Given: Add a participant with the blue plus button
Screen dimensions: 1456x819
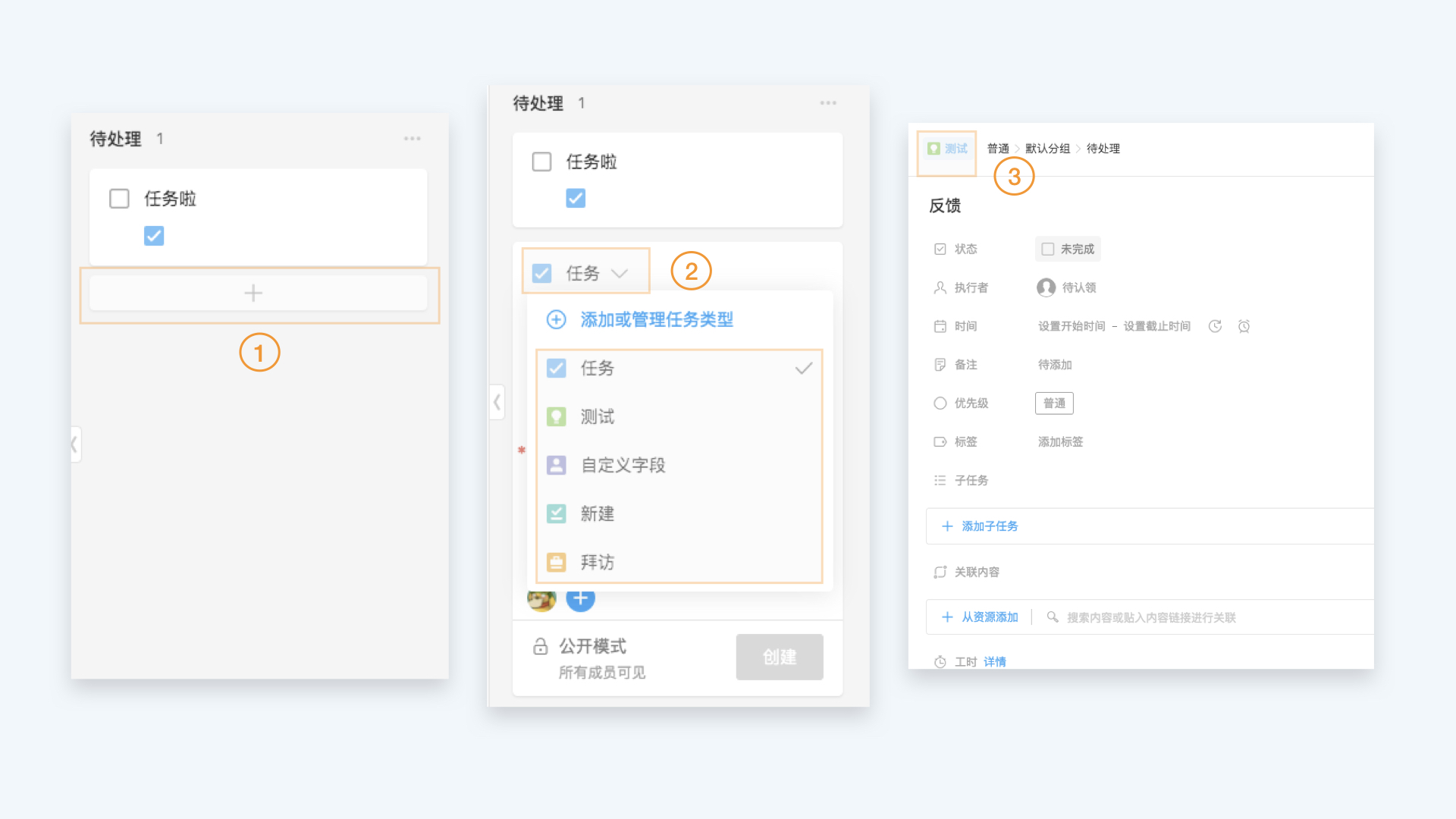Looking at the screenshot, I should tap(580, 601).
